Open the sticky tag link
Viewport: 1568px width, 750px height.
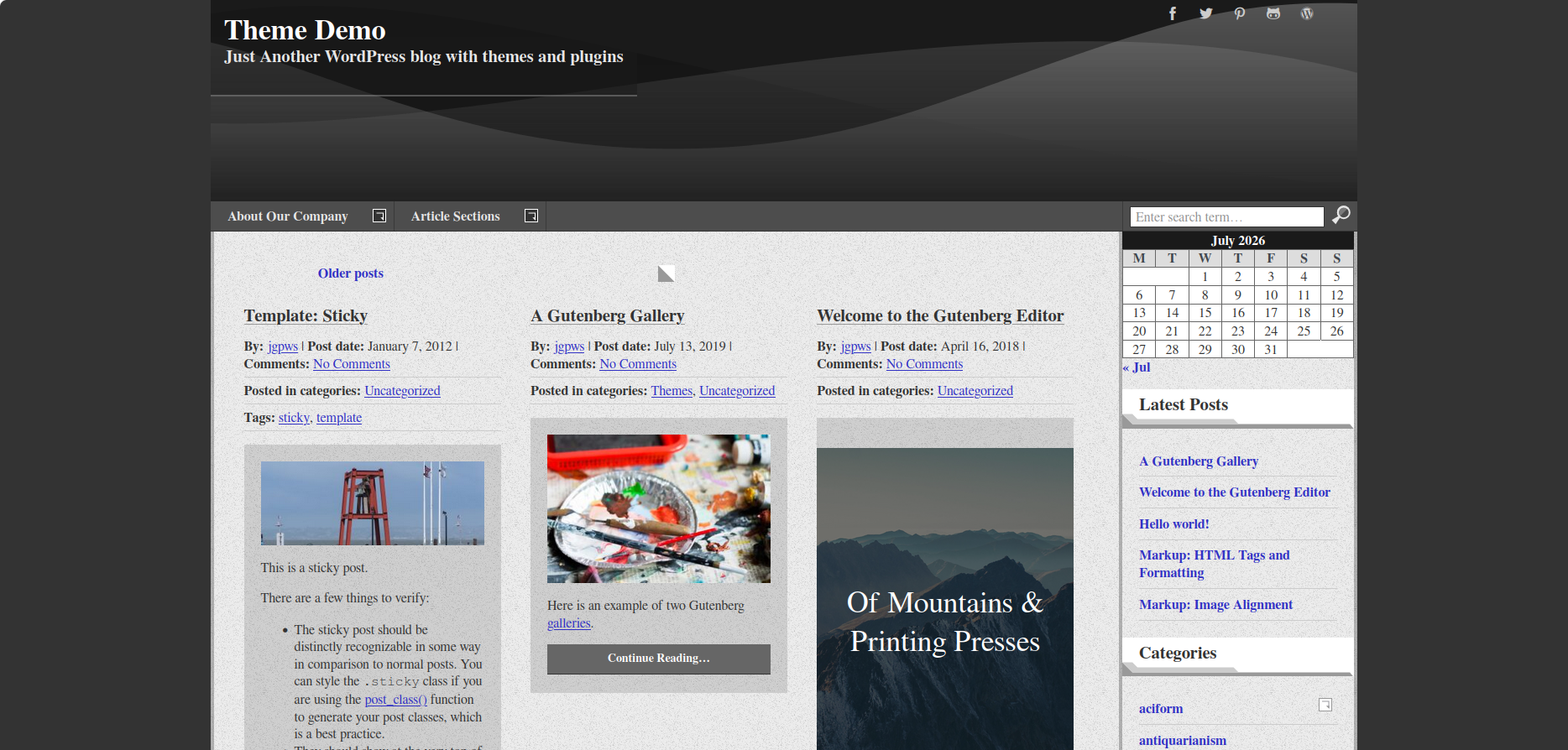pyautogui.click(x=294, y=418)
